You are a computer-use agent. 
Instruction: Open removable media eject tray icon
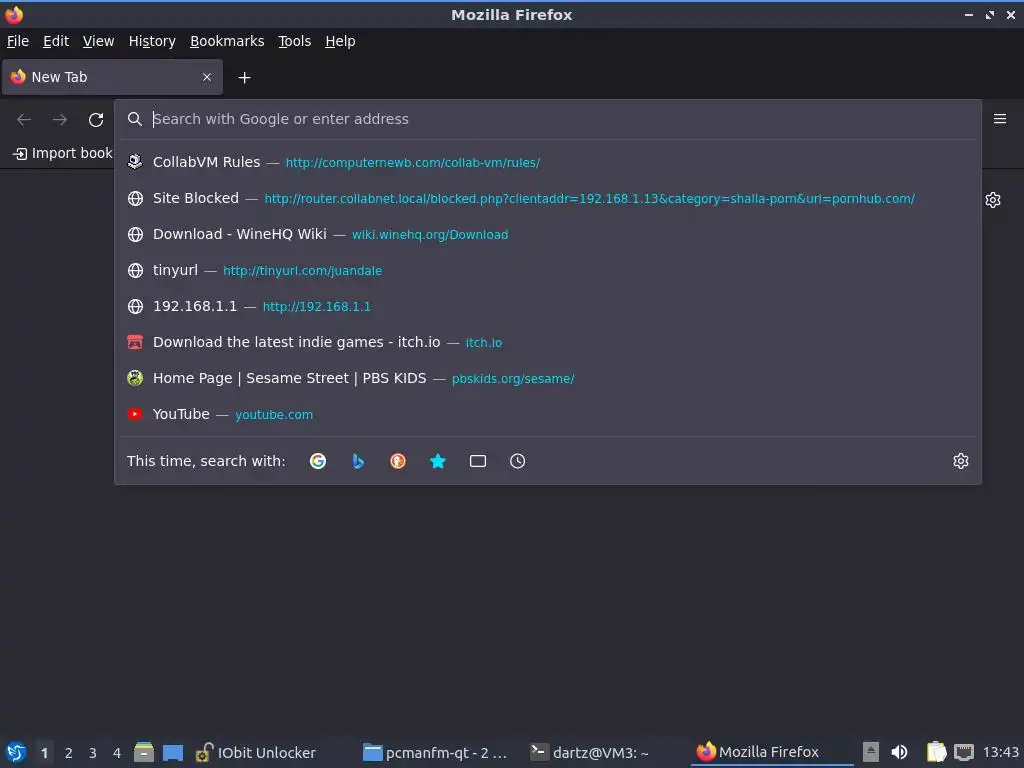pos(871,752)
